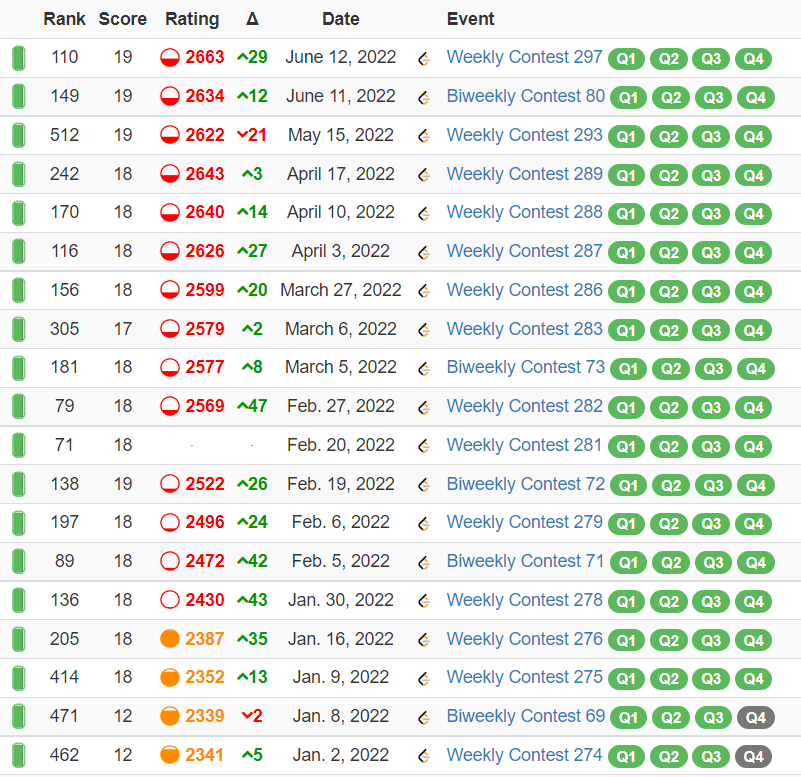Click the green bar icon in Weekly Contest 297 row
801x777 pixels.
pyautogui.click(x=18, y=58)
